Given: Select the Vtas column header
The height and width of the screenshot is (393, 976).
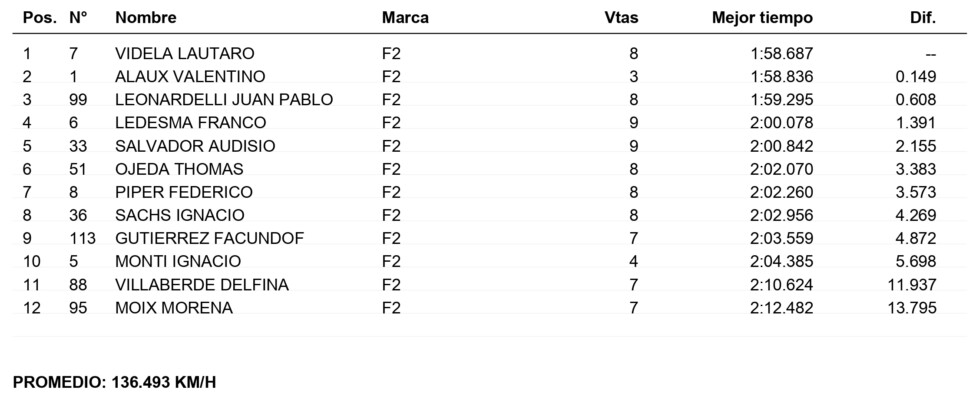Looking at the screenshot, I should pyautogui.click(x=621, y=17).
